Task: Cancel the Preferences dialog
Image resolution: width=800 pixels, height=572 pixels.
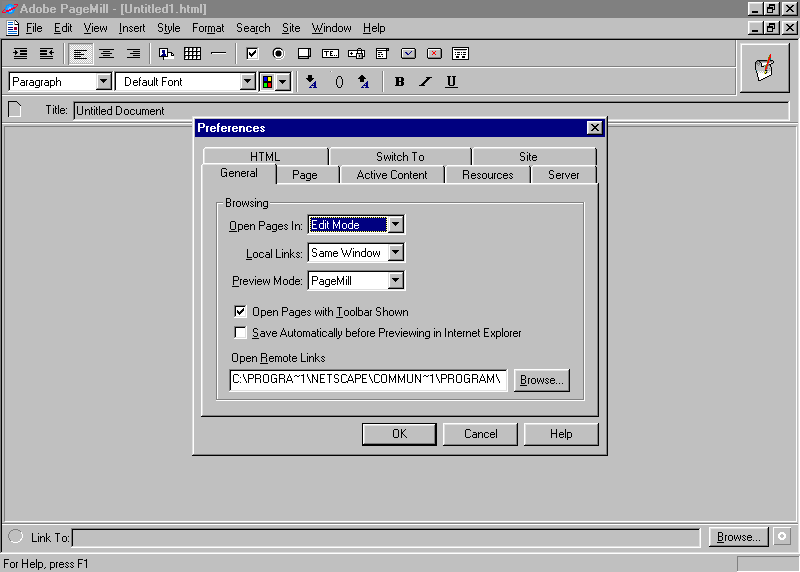Action: tap(480, 434)
